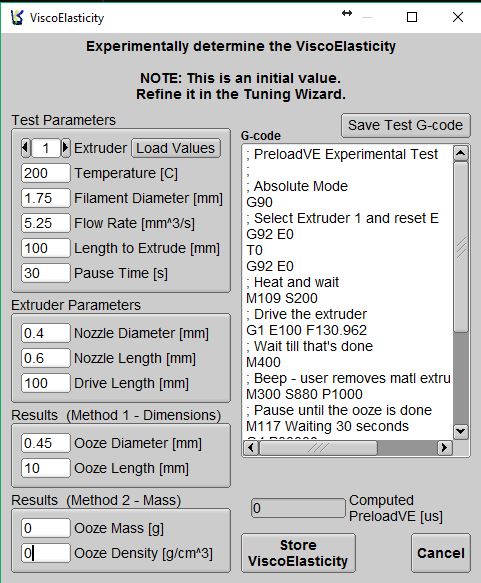Click the ViscoElasticity app icon in title bar
The image size is (481, 583).
[x=17, y=17]
